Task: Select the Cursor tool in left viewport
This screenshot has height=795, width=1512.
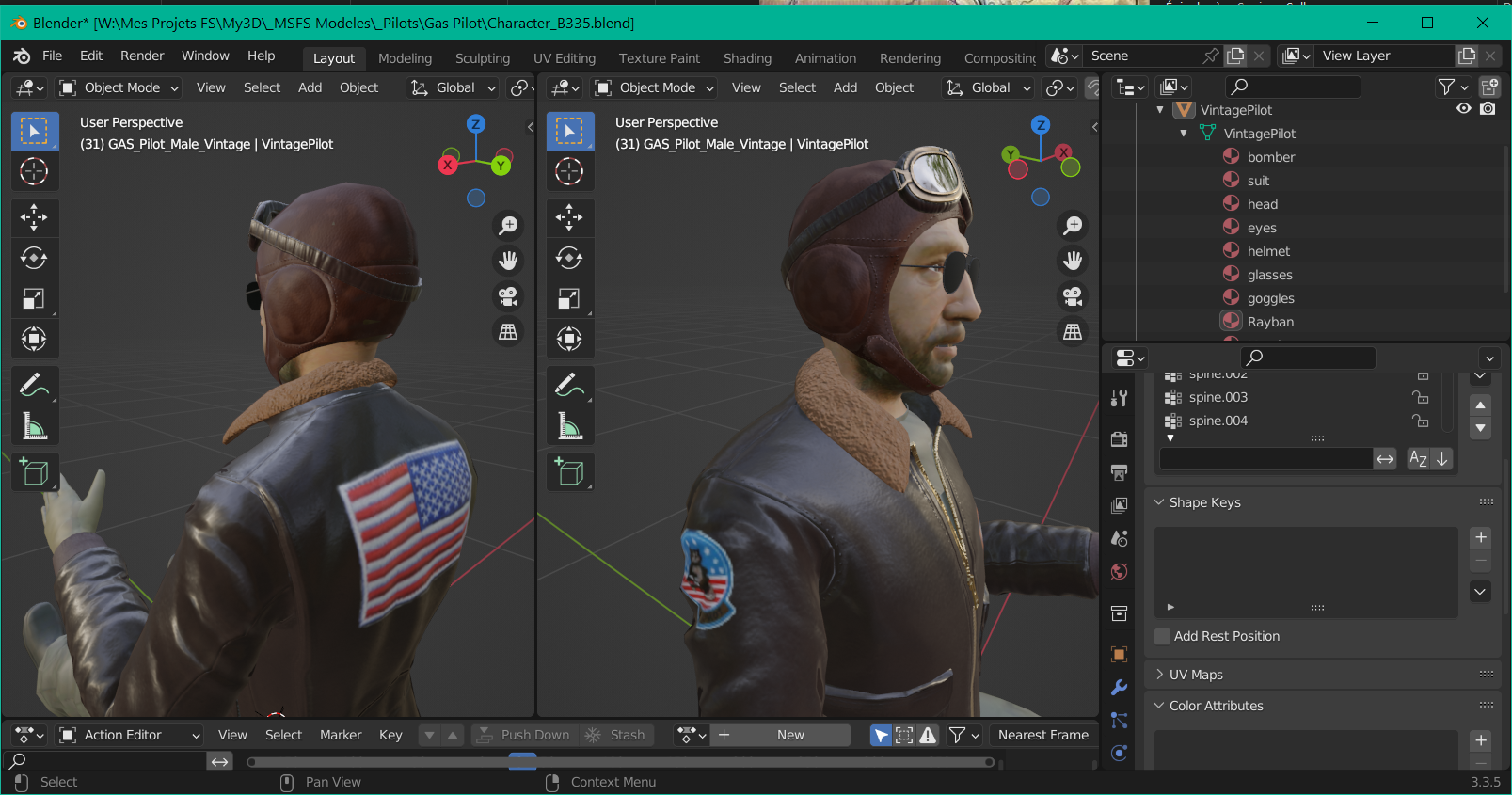Action: click(x=34, y=171)
